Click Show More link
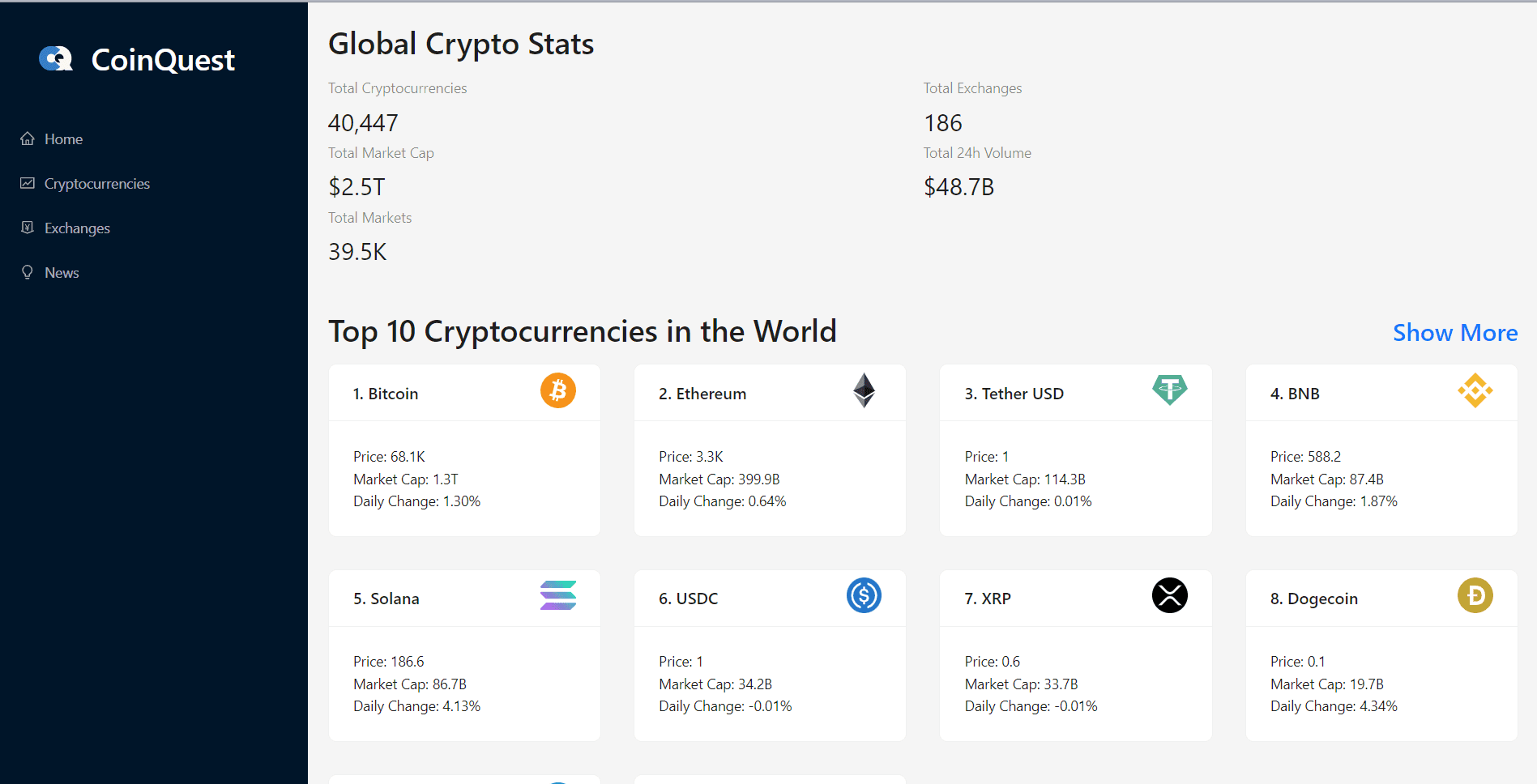Screen dimensions: 1537x784 point(1455,333)
